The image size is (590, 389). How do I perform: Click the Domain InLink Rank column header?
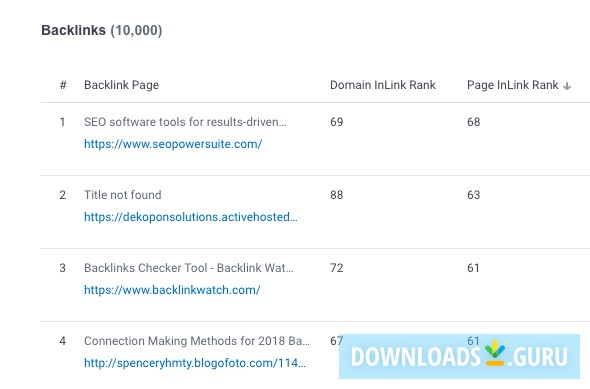pos(383,85)
